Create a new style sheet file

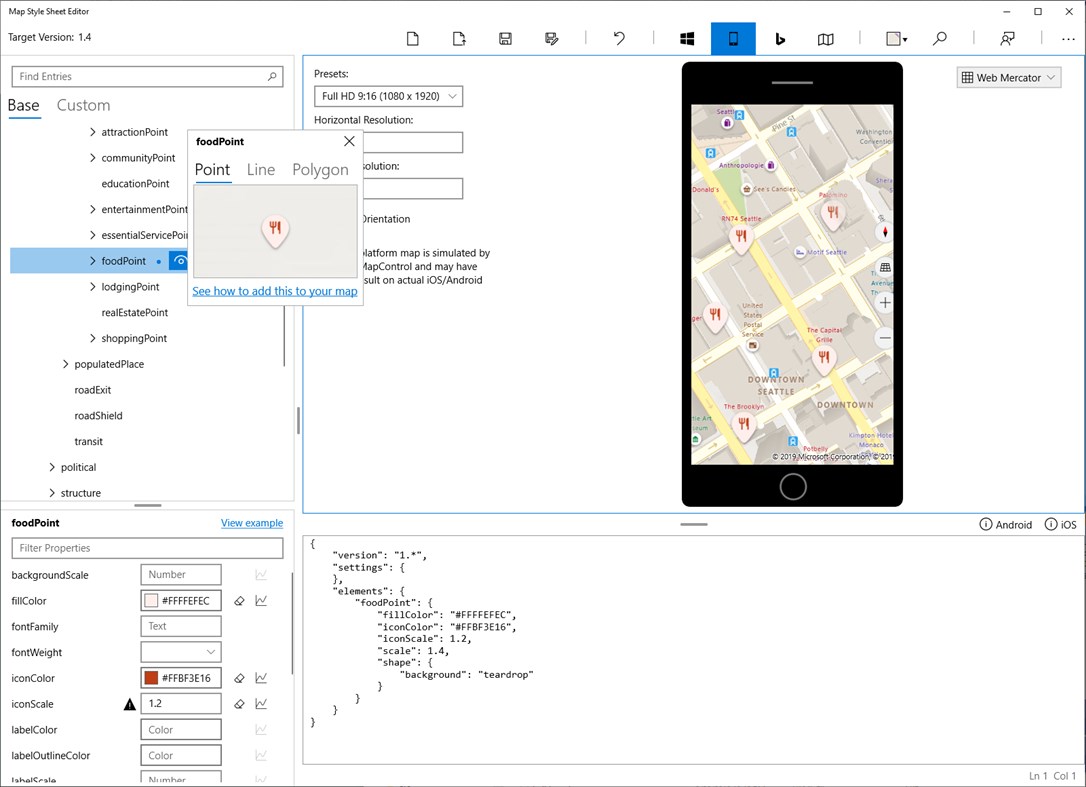413,39
